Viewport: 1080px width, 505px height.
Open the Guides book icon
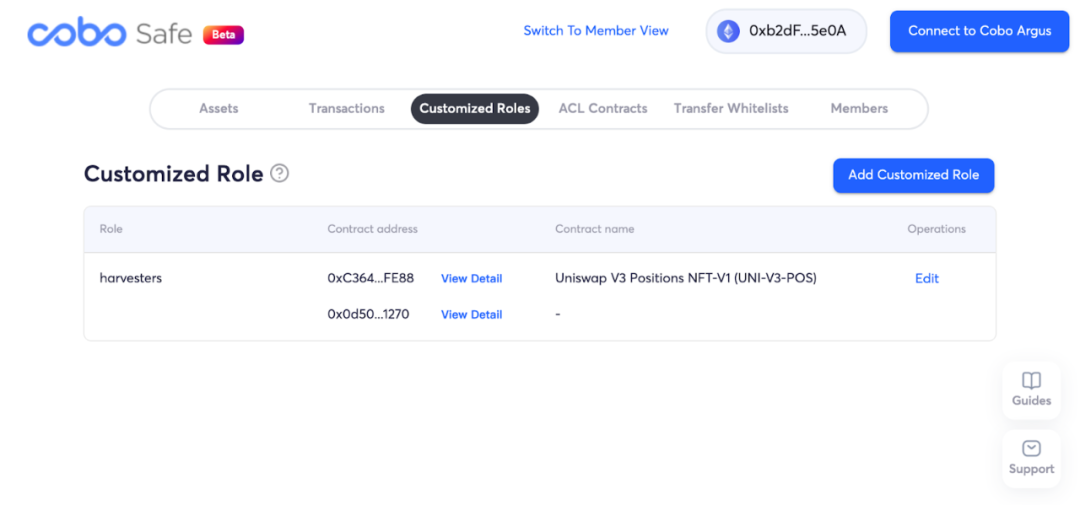tap(1031, 381)
